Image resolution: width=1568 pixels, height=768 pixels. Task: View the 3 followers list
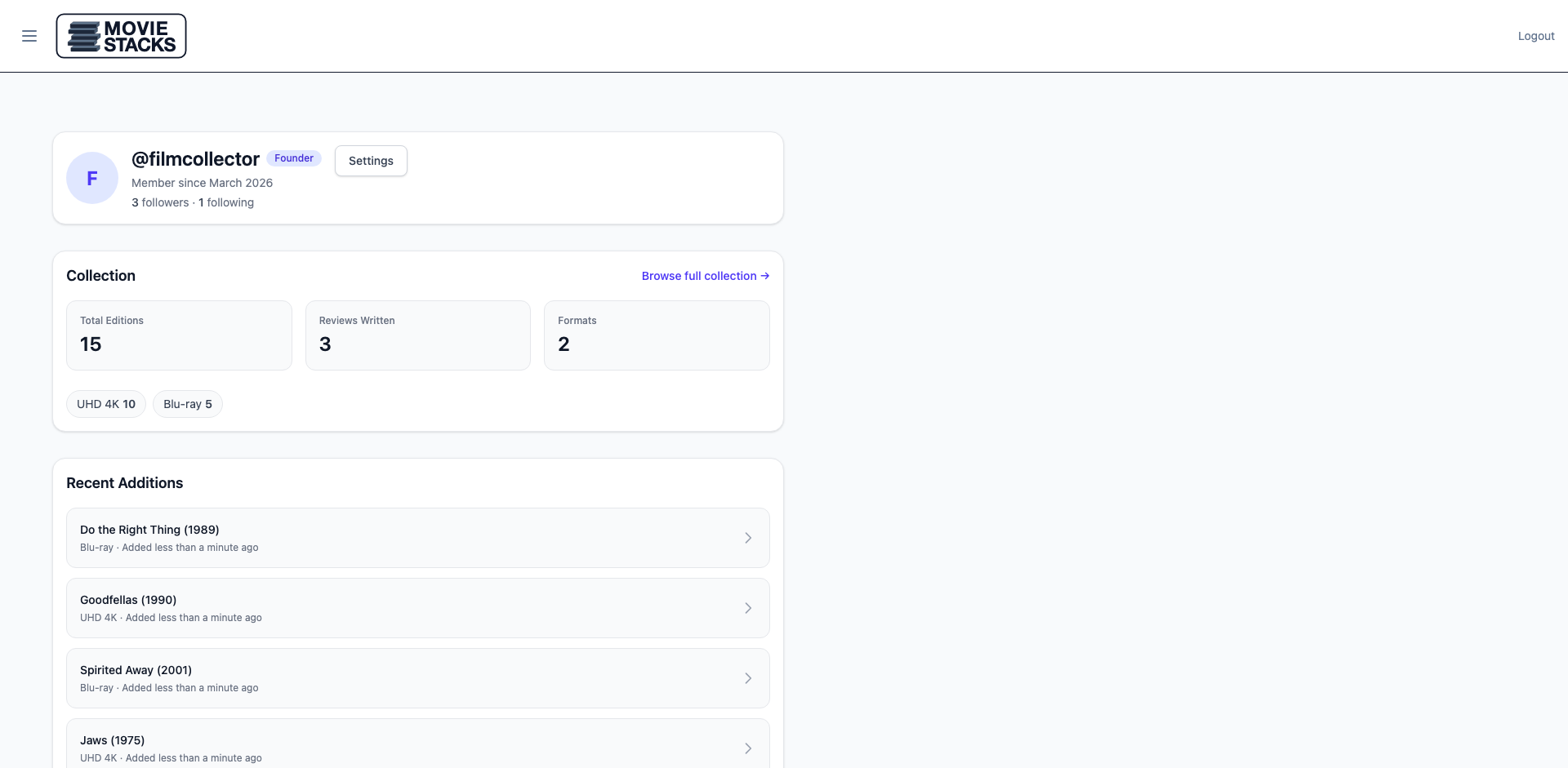coord(160,202)
